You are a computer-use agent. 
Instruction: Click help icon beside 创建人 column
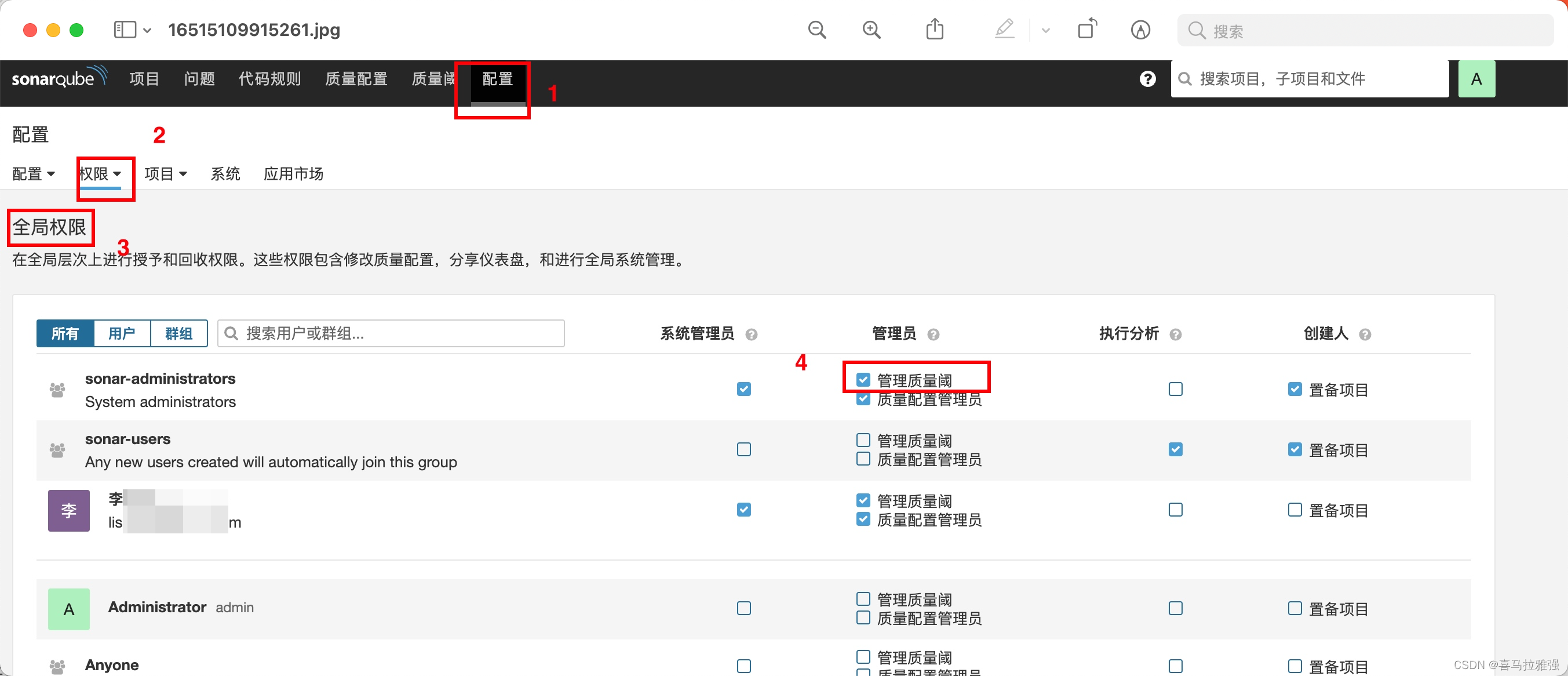pos(1365,335)
